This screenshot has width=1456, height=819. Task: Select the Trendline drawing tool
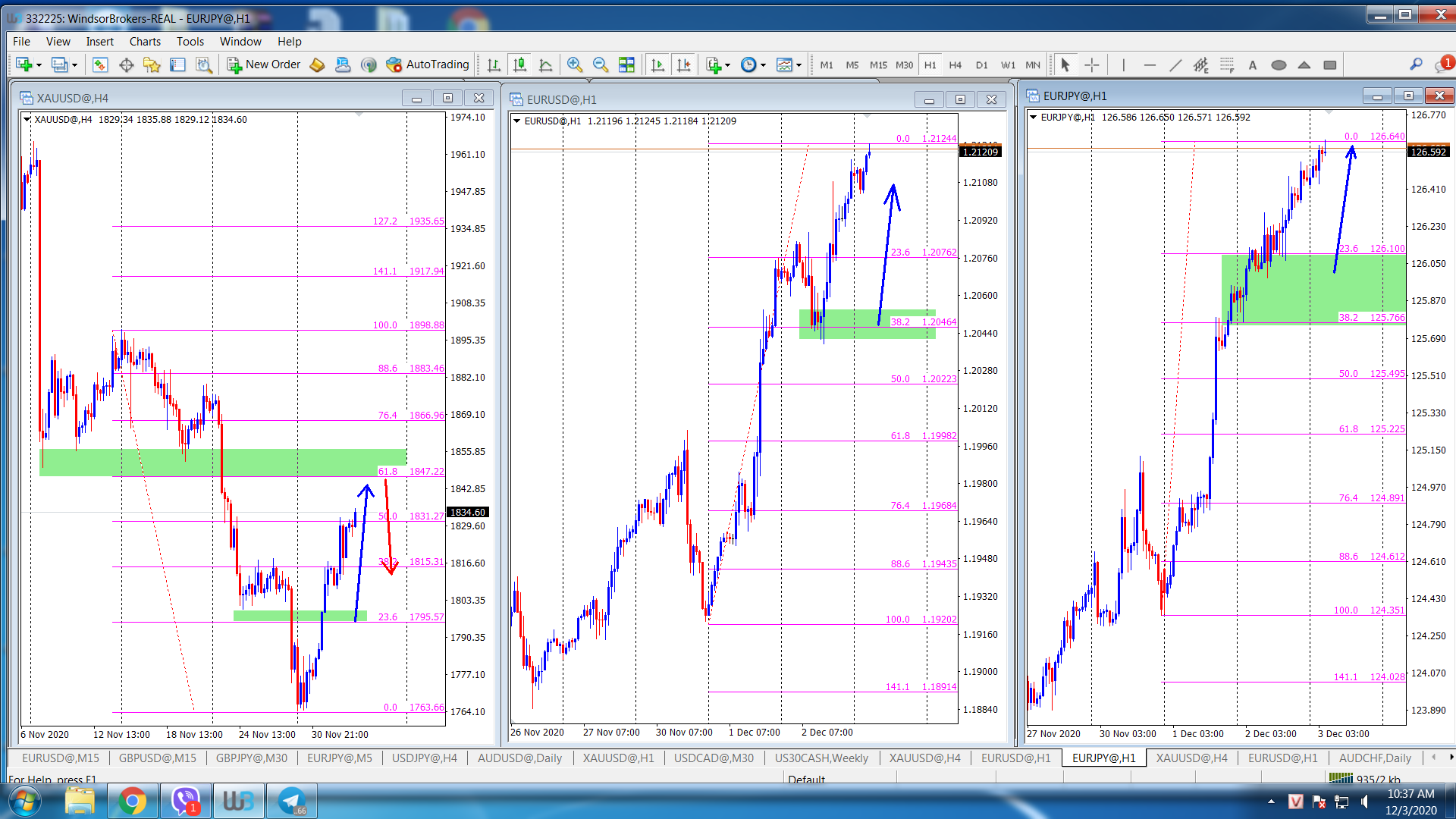1175,65
